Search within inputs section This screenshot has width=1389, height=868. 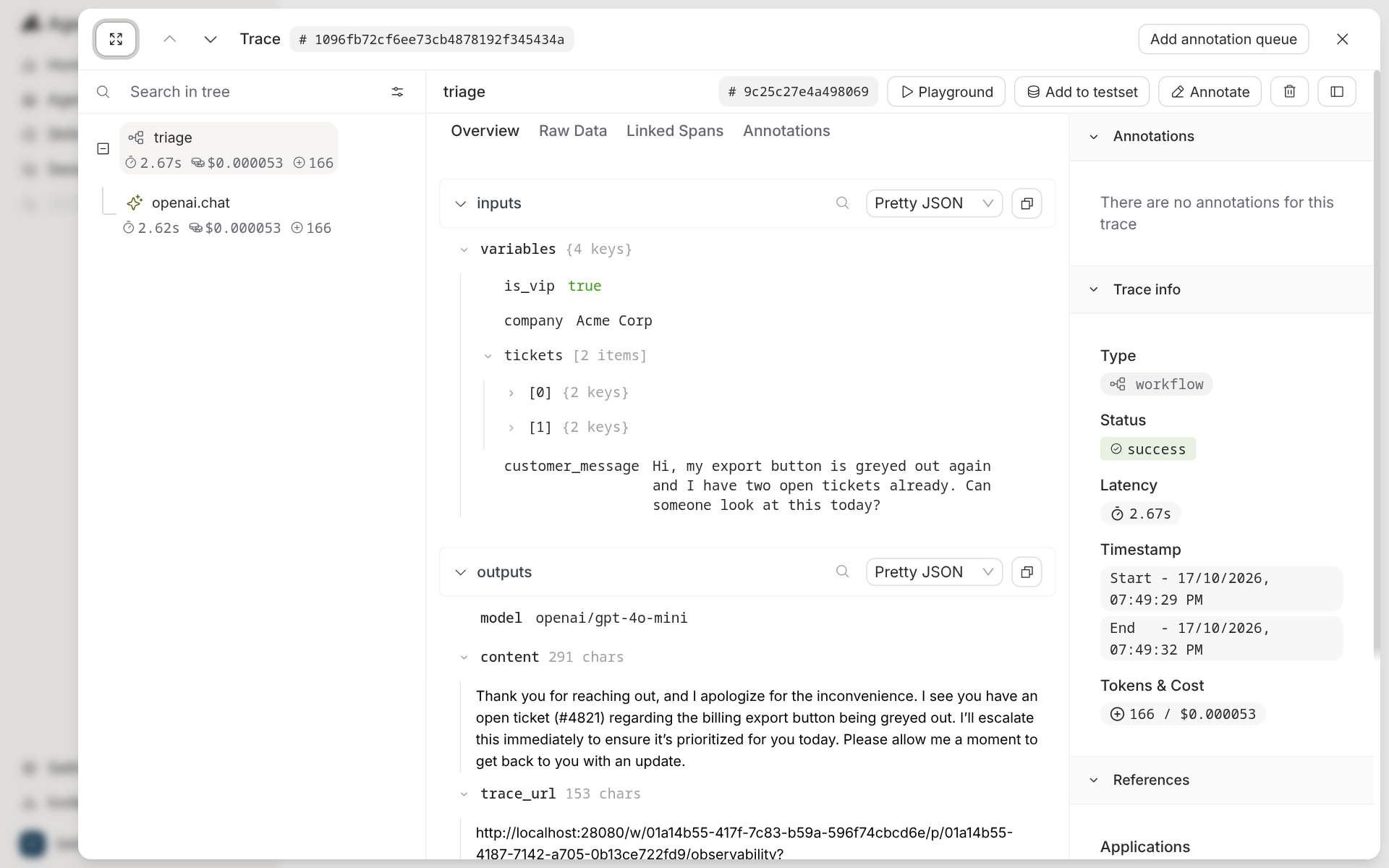pyautogui.click(x=842, y=203)
